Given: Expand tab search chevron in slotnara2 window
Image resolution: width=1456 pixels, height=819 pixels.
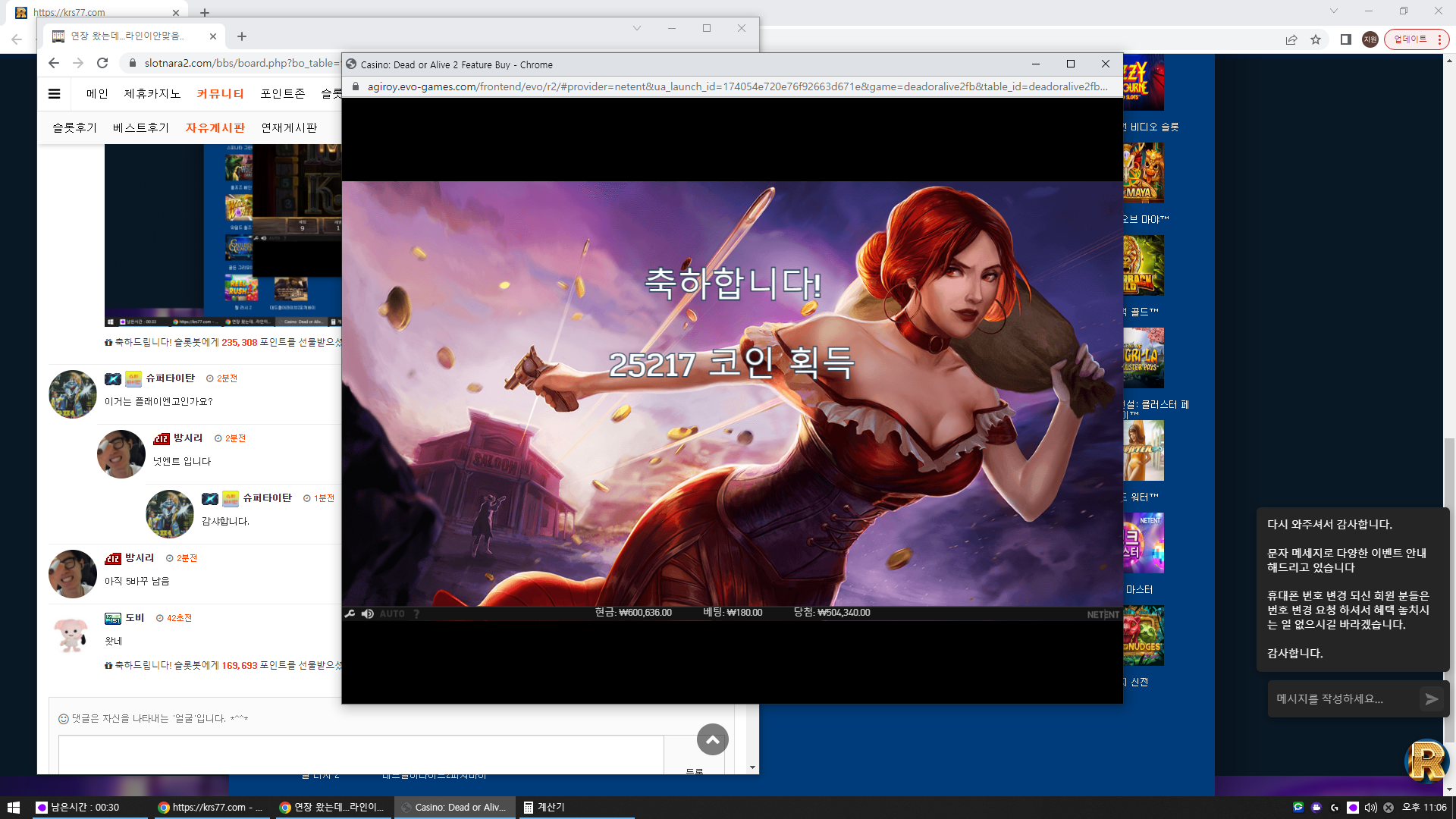Looking at the screenshot, I should pos(637,28).
